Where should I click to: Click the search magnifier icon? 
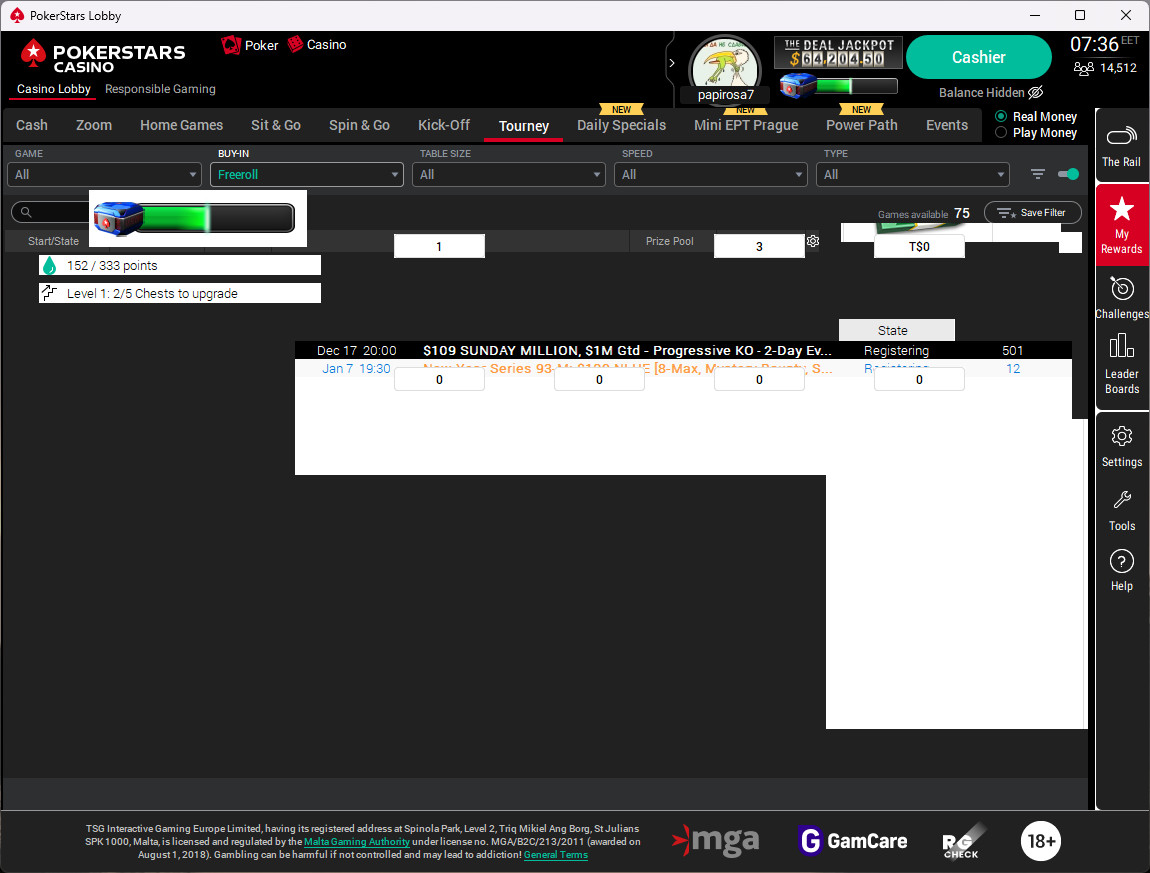26,212
